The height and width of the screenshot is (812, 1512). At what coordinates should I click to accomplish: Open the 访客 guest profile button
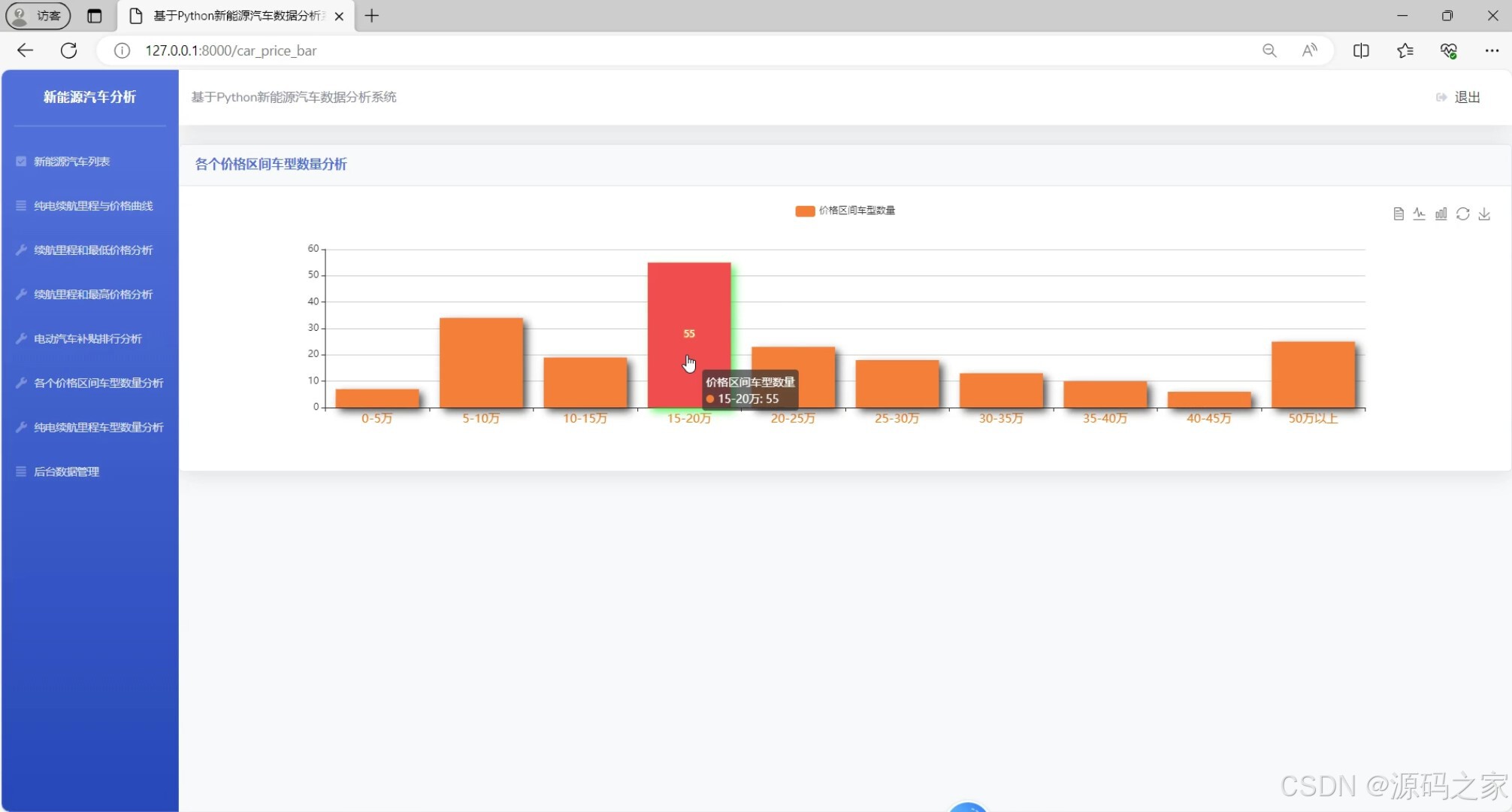coord(38,16)
